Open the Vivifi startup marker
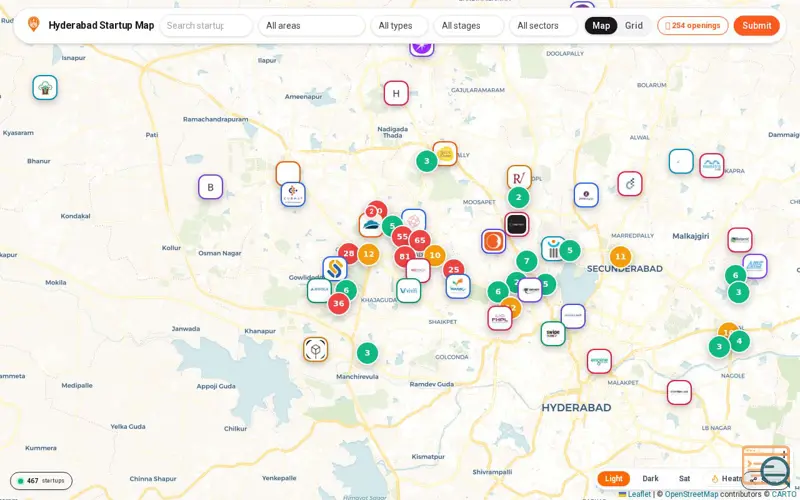 point(408,291)
